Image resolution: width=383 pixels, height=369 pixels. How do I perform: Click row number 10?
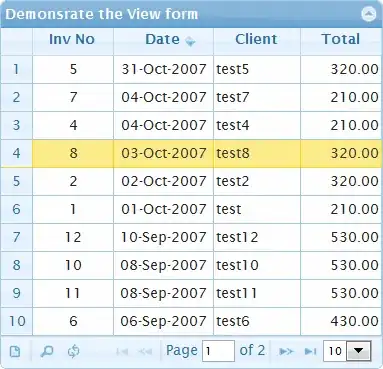click(x=17, y=321)
